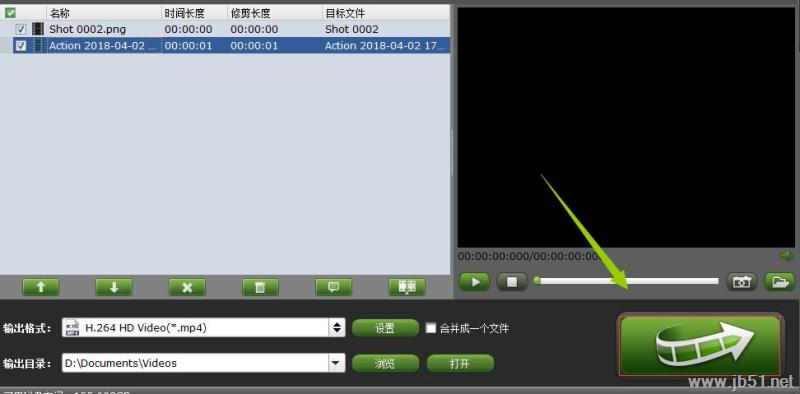The width and height of the screenshot is (800, 394).
Task: Click the 设置 settings button
Action: (x=385, y=328)
